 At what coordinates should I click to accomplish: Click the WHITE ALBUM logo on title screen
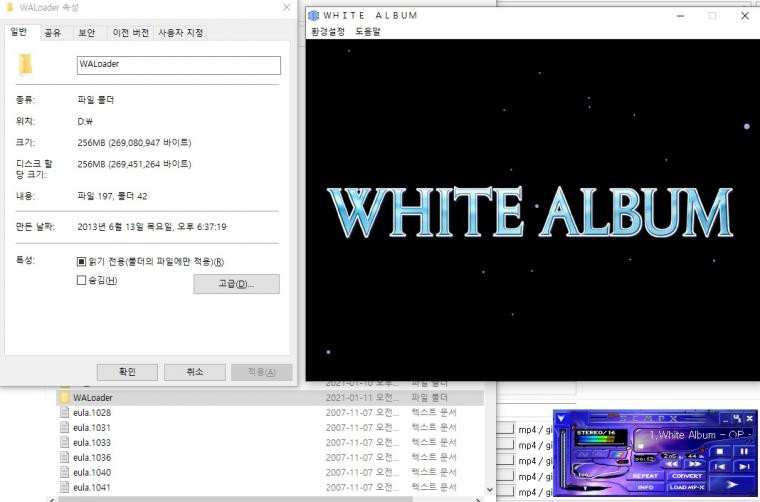coord(530,212)
